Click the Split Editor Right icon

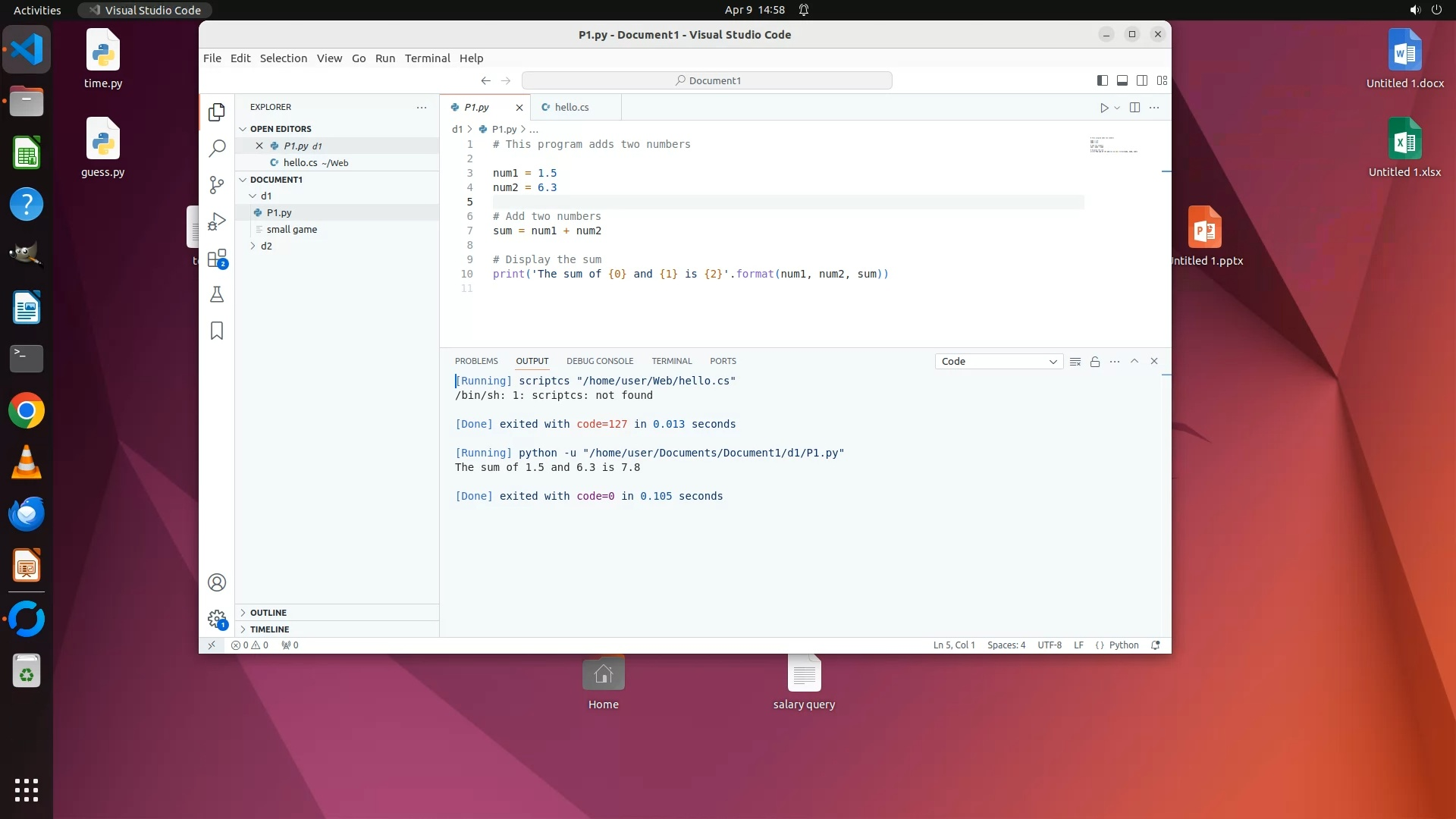[x=1134, y=108]
